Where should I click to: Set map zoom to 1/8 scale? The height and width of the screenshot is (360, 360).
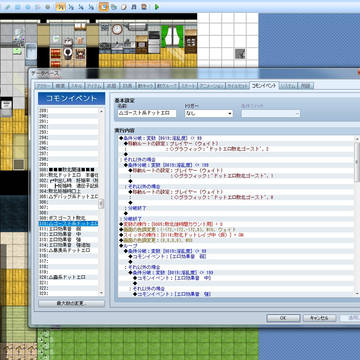tap(91, 7)
